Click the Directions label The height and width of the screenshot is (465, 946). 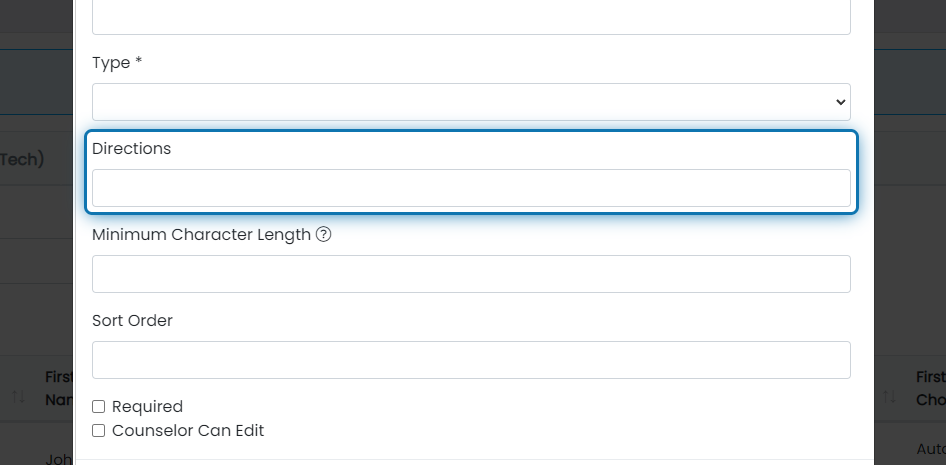coord(132,148)
